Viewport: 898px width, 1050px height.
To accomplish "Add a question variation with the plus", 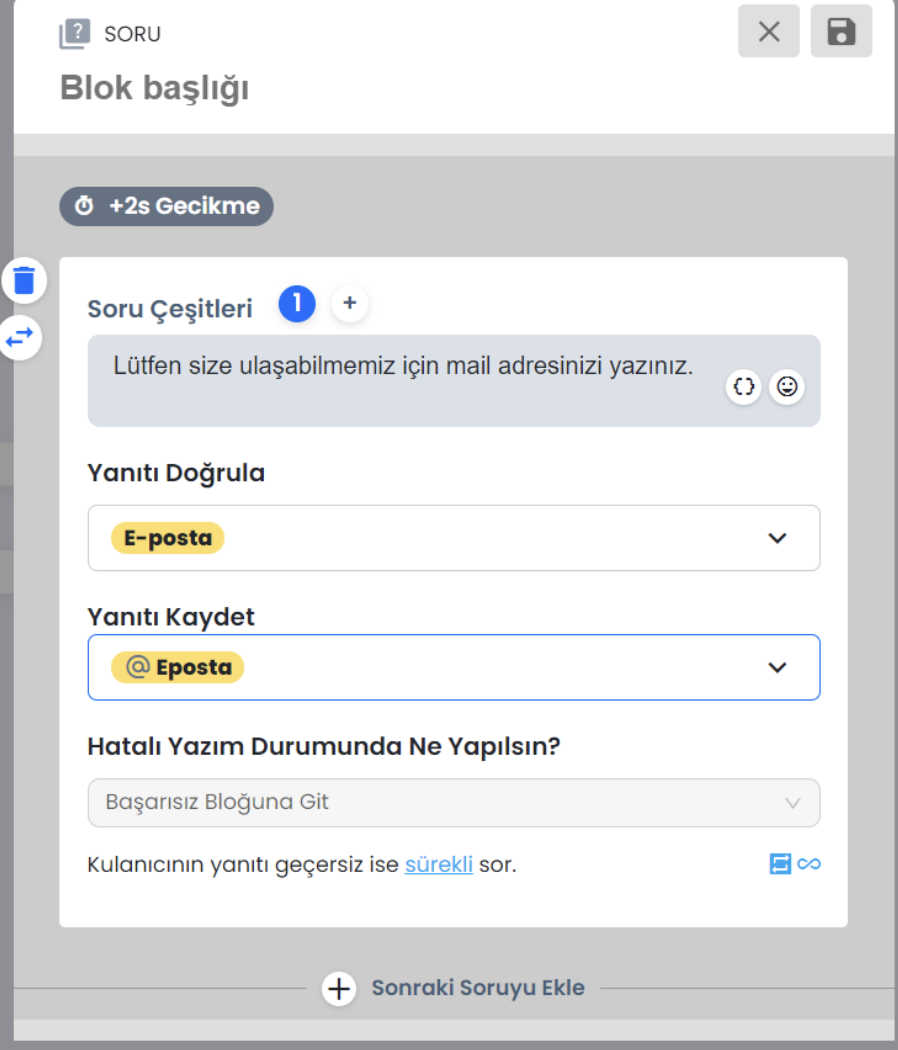I will [350, 303].
